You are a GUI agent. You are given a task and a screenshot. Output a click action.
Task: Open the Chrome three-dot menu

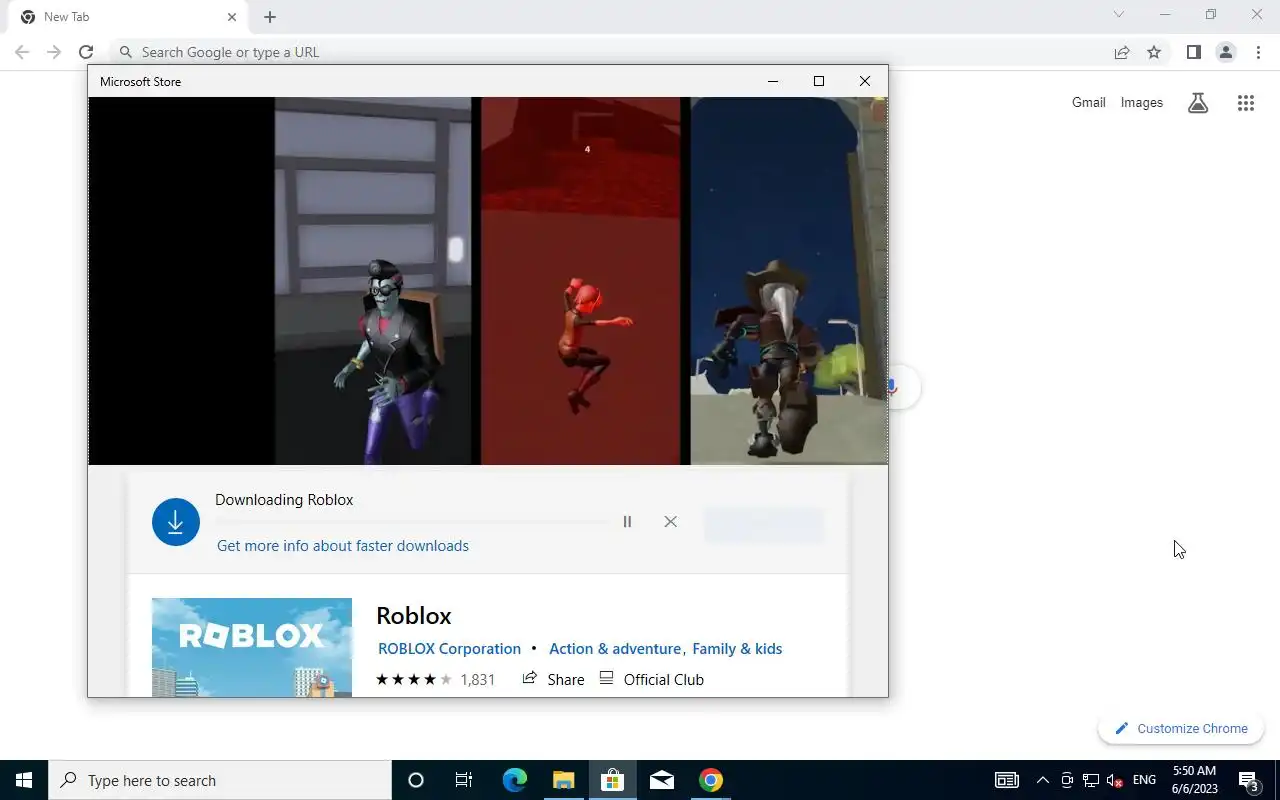[x=1258, y=52]
